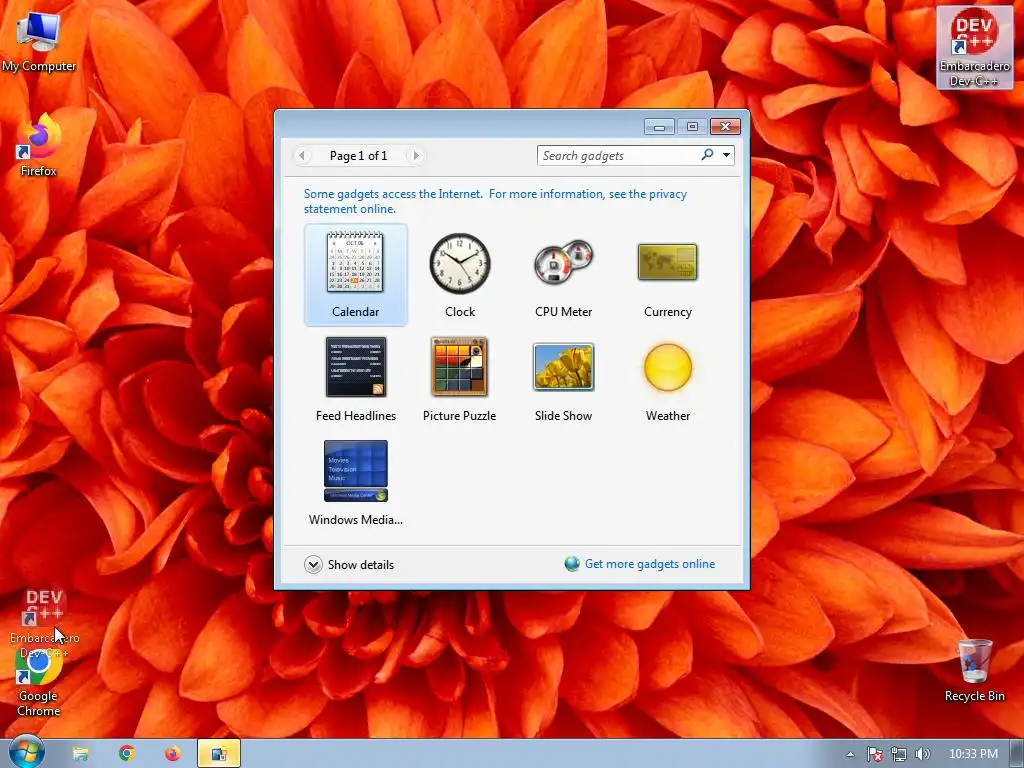Image resolution: width=1024 pixels, height=768 pixels.
Task: Open the network tray icon
Action: [x=899, y=754]
